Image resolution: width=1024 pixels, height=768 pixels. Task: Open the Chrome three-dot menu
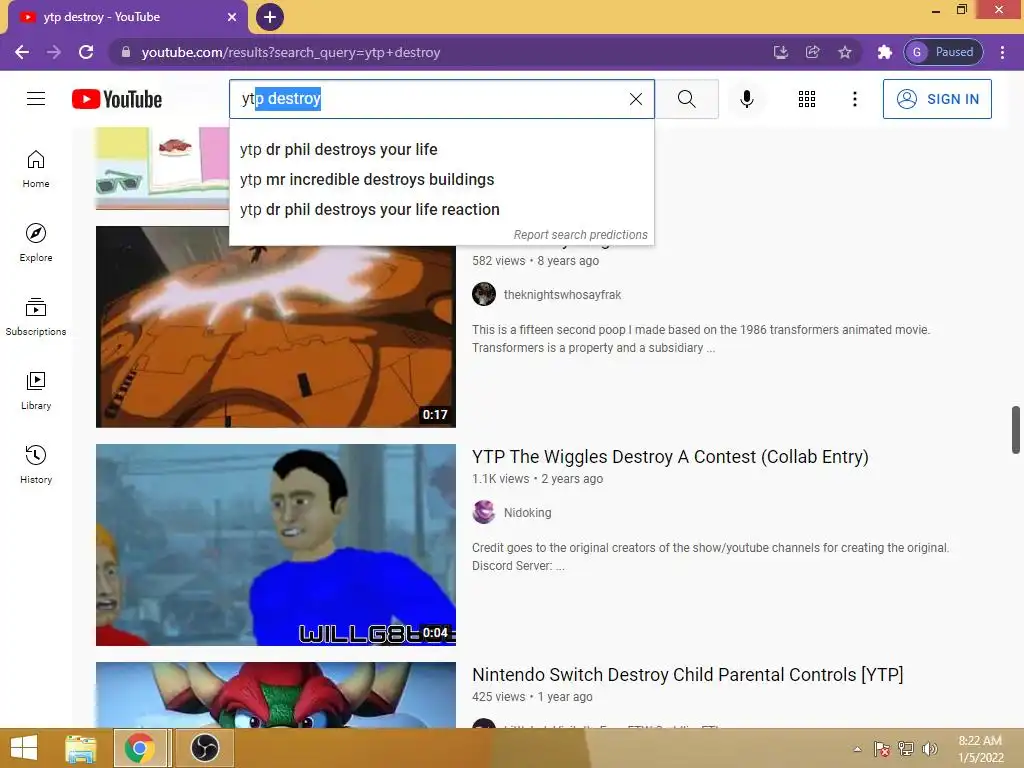point(1002,52)
